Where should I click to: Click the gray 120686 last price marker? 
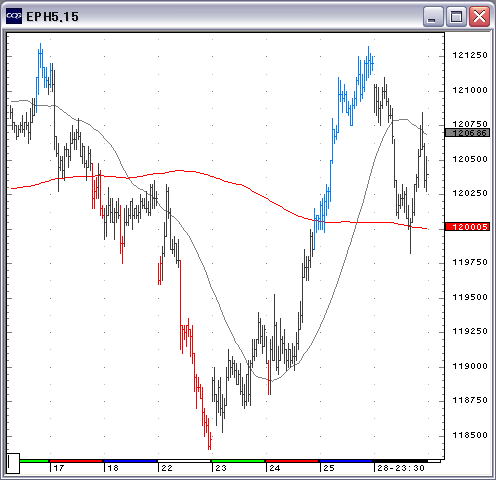467,133
